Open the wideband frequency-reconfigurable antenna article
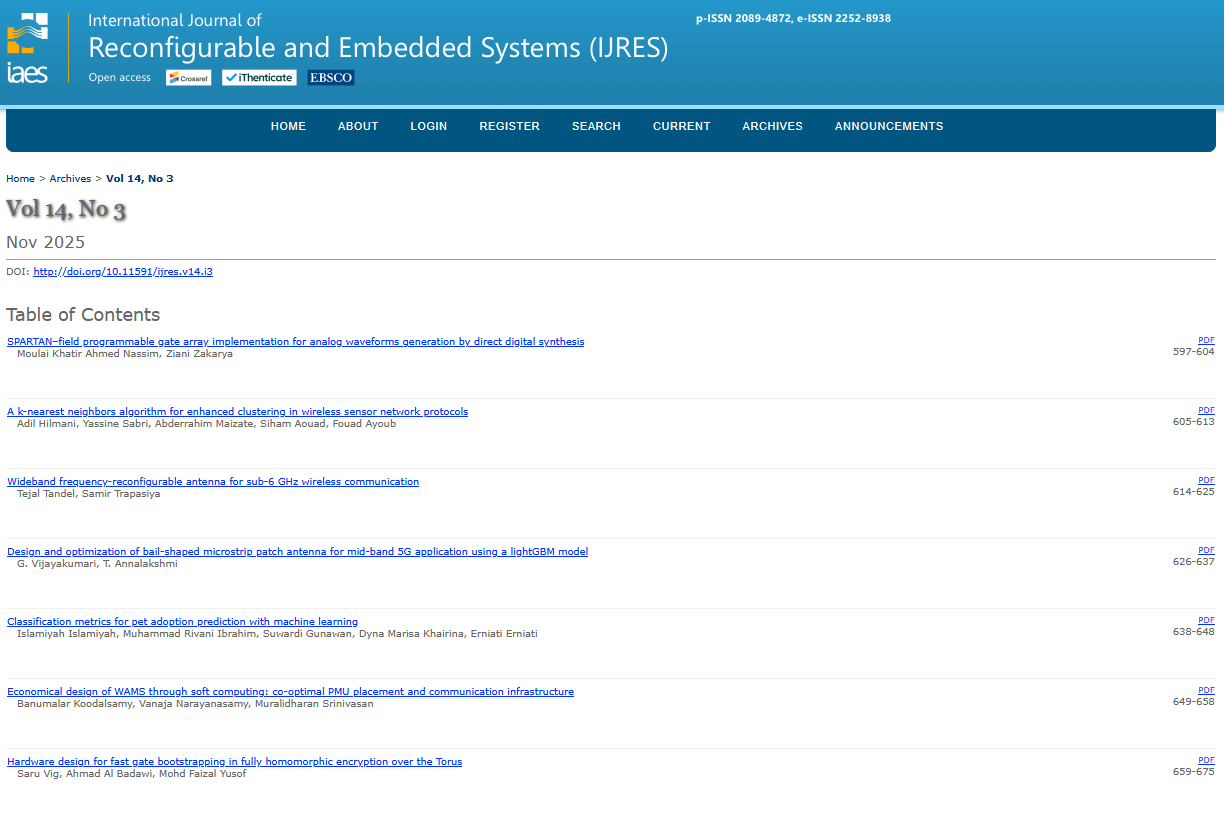The width and height of the screenshot is (1224, 815). pos(213,482)
